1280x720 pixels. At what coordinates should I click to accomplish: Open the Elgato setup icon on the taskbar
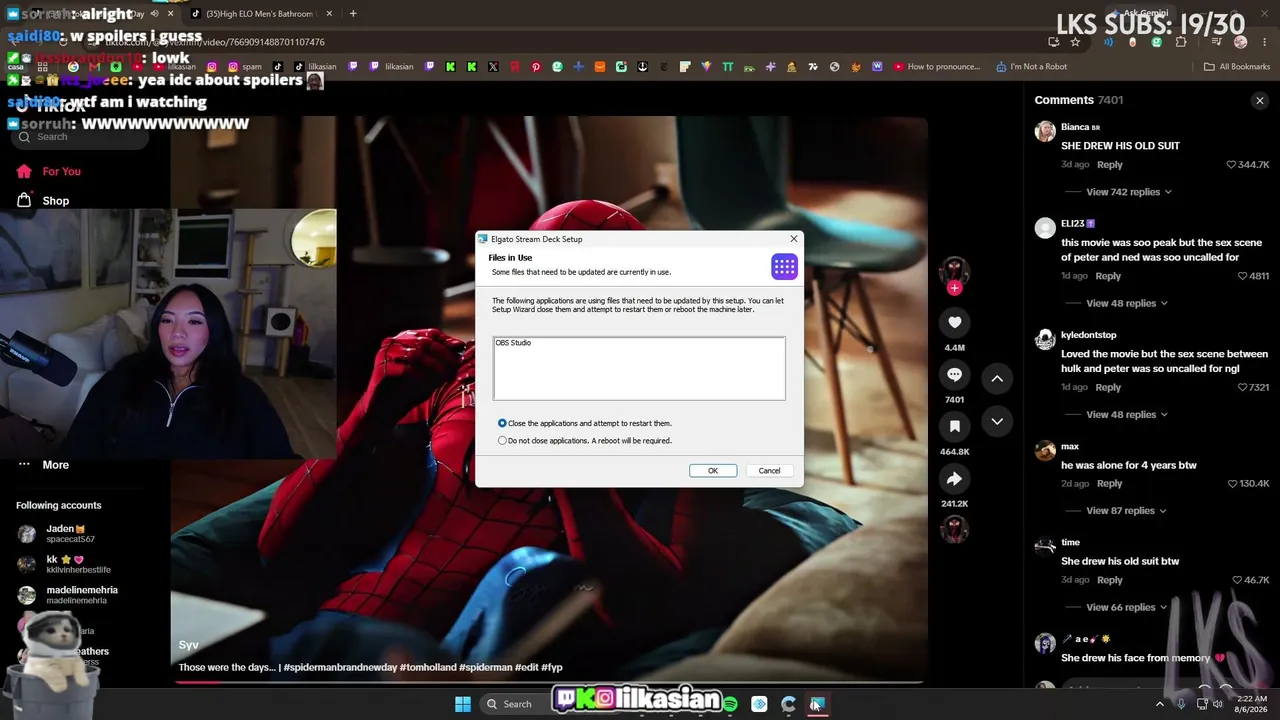(x=817, y=704)
